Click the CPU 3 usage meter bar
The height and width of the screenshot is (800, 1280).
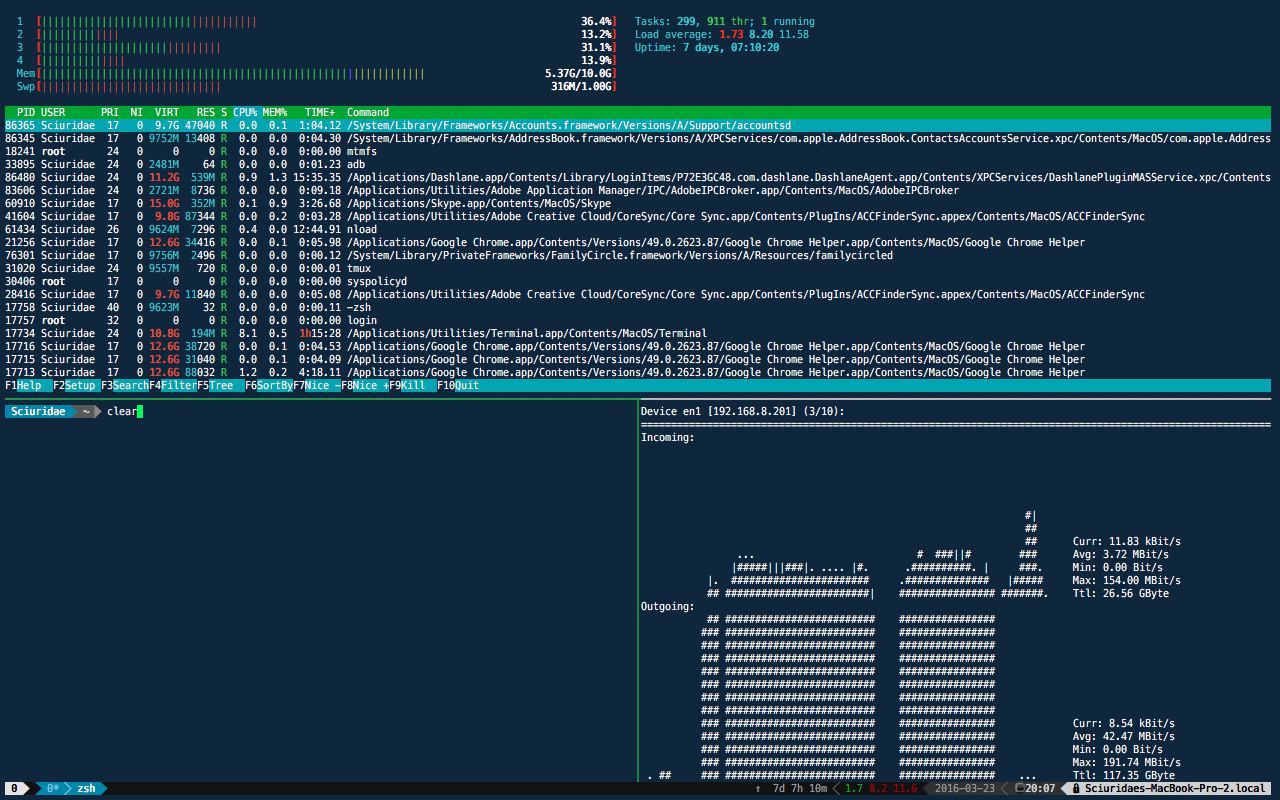[326, 47]
